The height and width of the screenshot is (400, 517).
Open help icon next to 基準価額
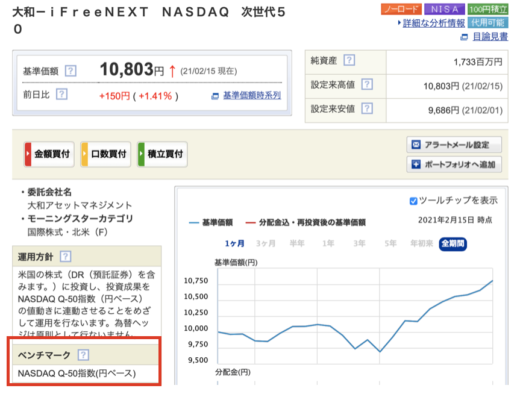[70, 71]
